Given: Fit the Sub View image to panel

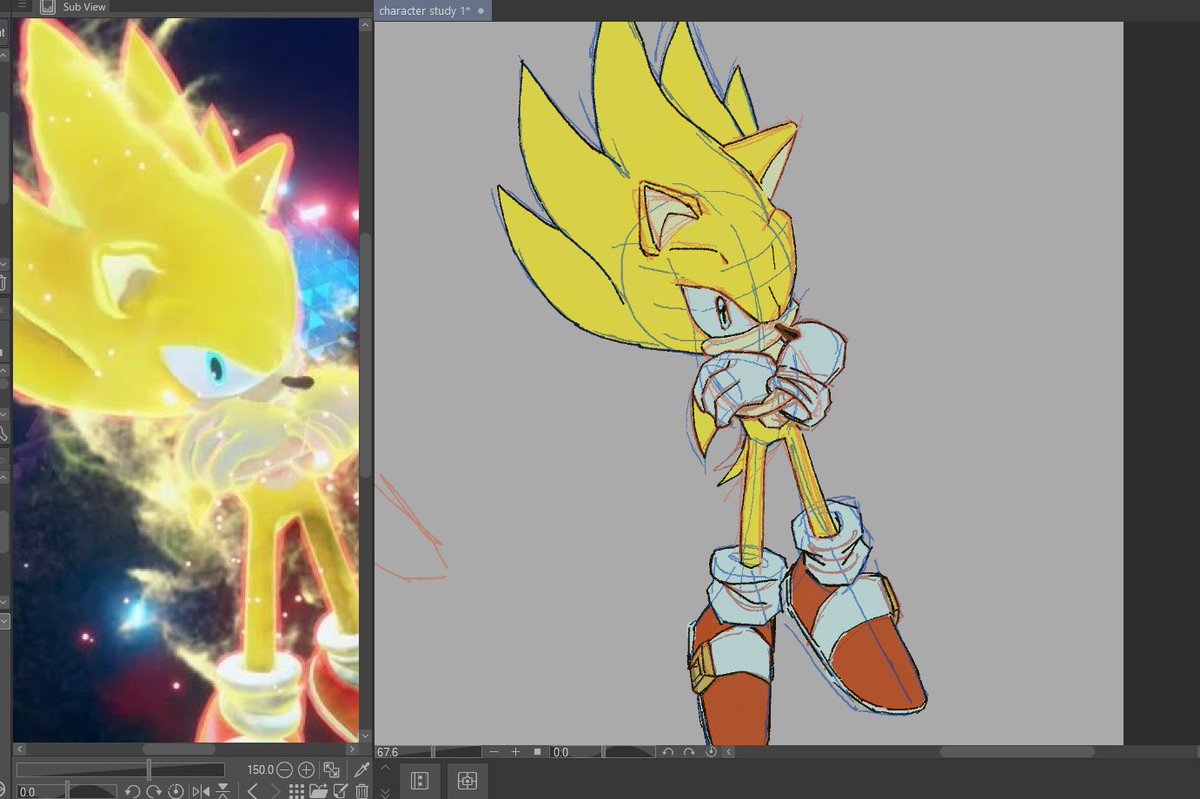Looking at the screenshot, I should click(331, 770).
